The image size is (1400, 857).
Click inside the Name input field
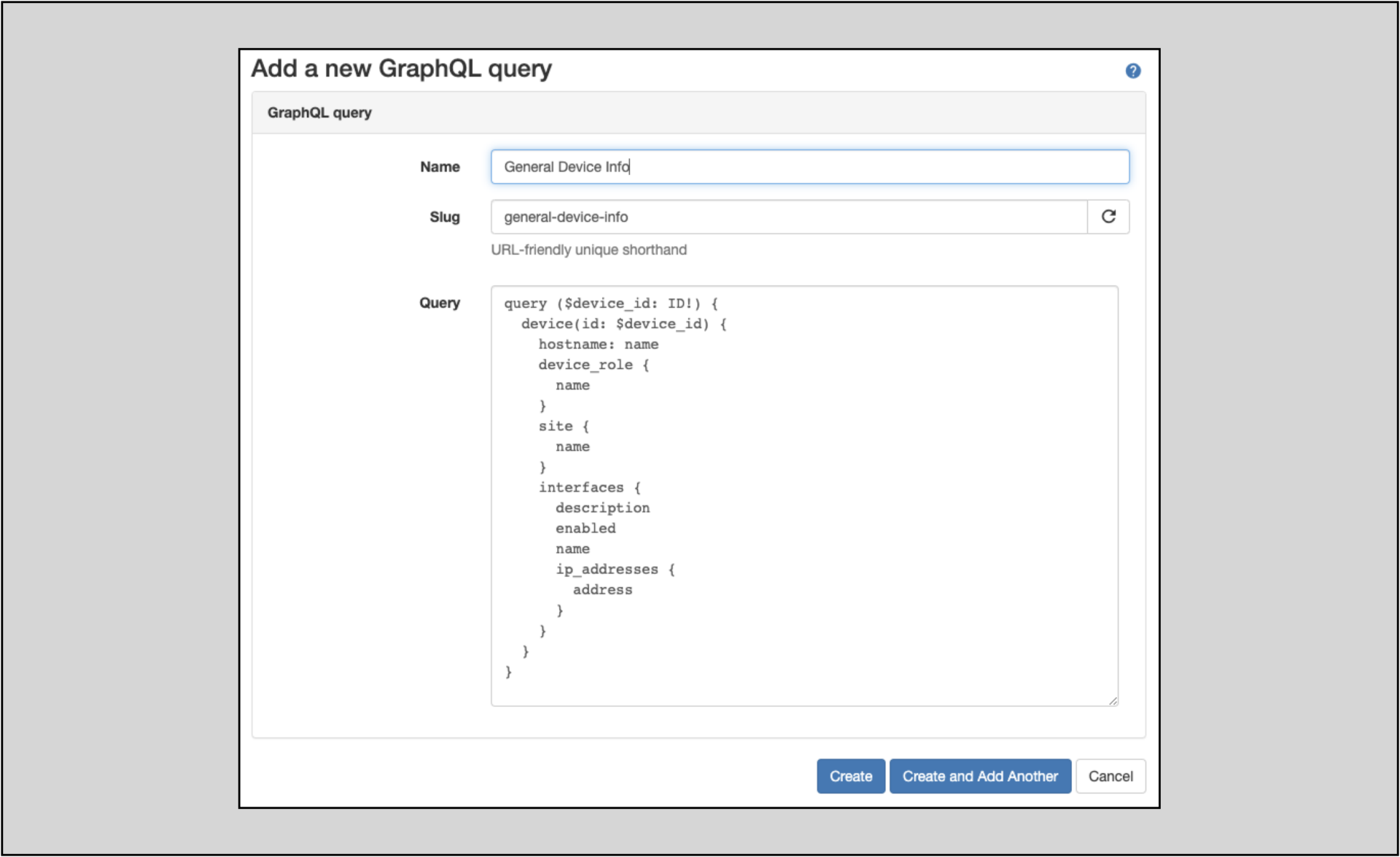[x=802, y=166]
